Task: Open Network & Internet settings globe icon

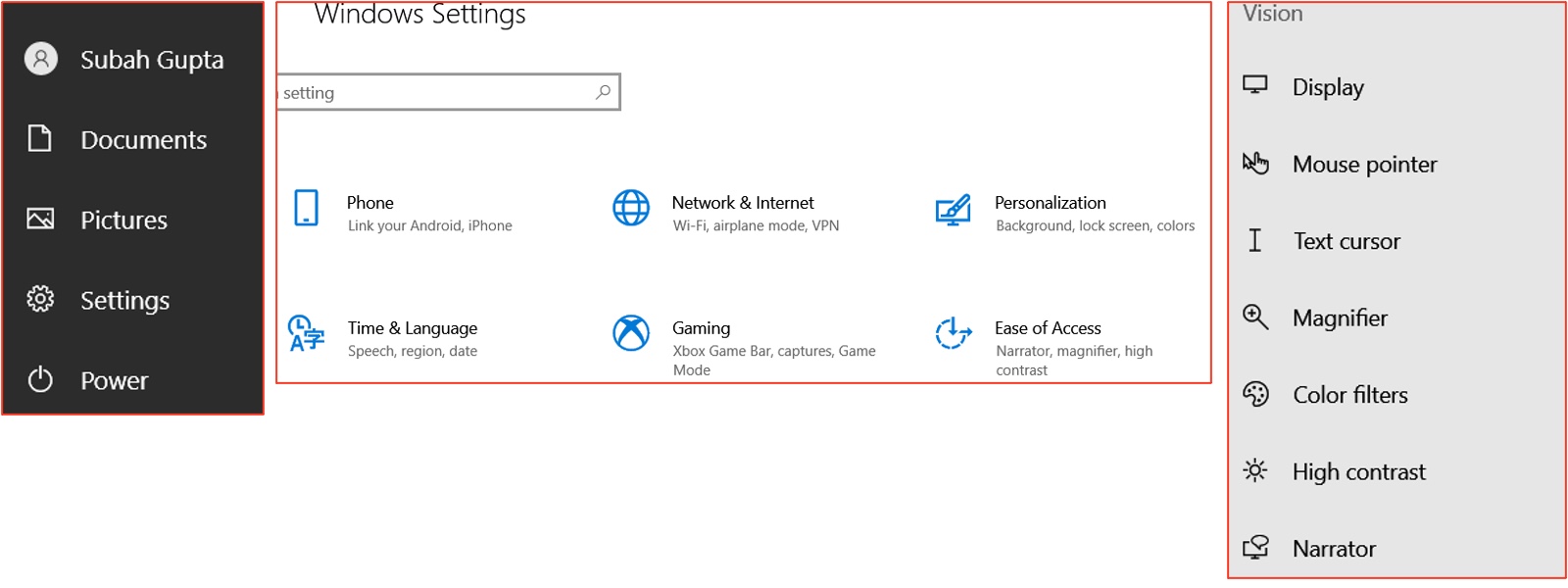Action: (x=631, y=208)
